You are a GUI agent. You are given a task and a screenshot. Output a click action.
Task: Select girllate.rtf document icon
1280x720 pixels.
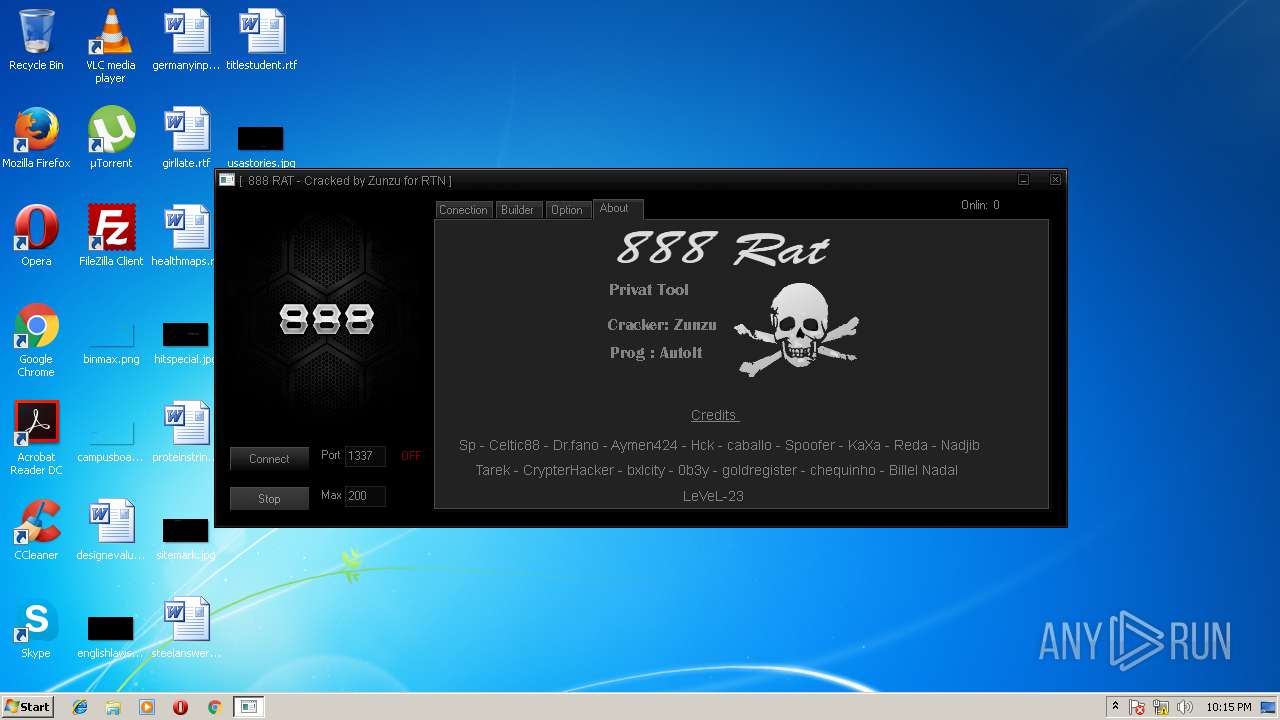186,138
